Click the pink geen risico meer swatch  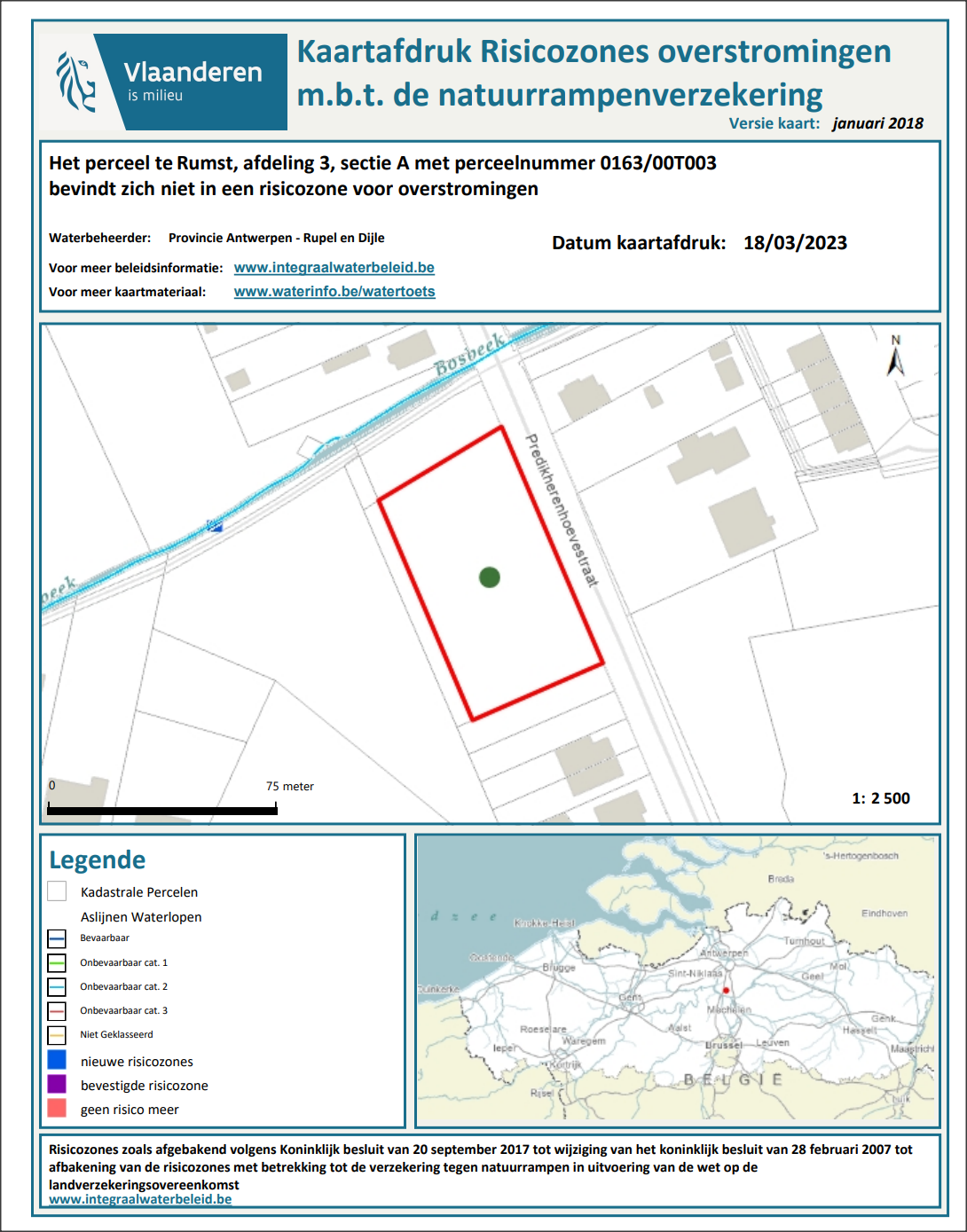[x=57, y=1108]
